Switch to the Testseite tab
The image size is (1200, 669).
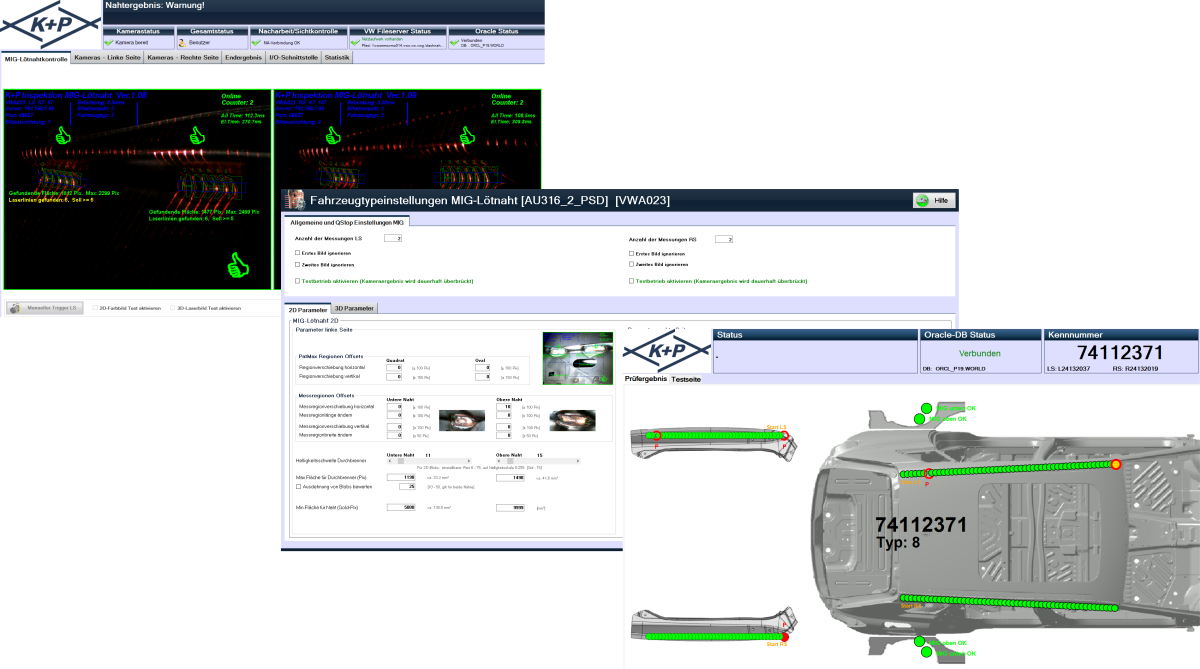(x=686, y=380)
